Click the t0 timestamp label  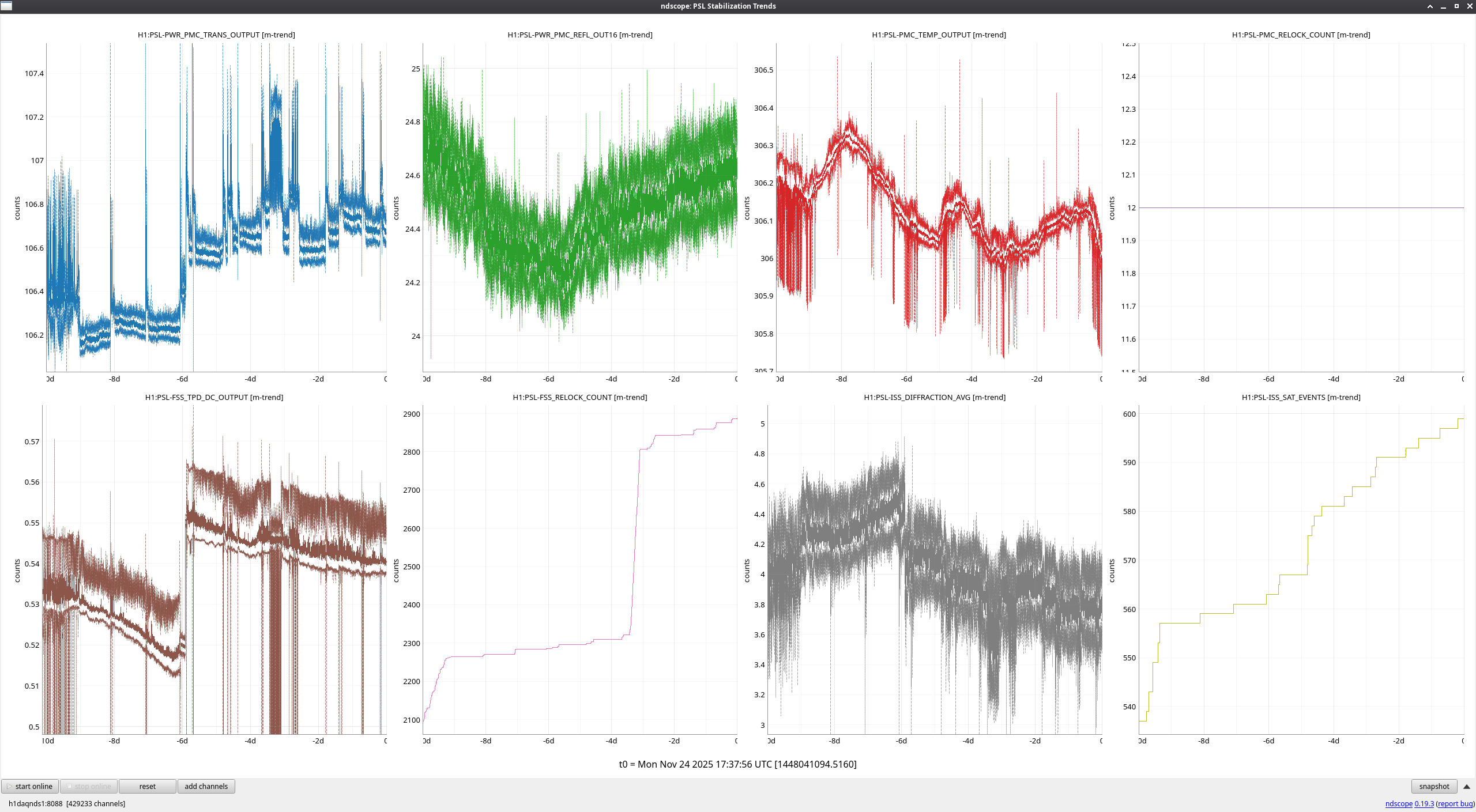coord(737,764)
